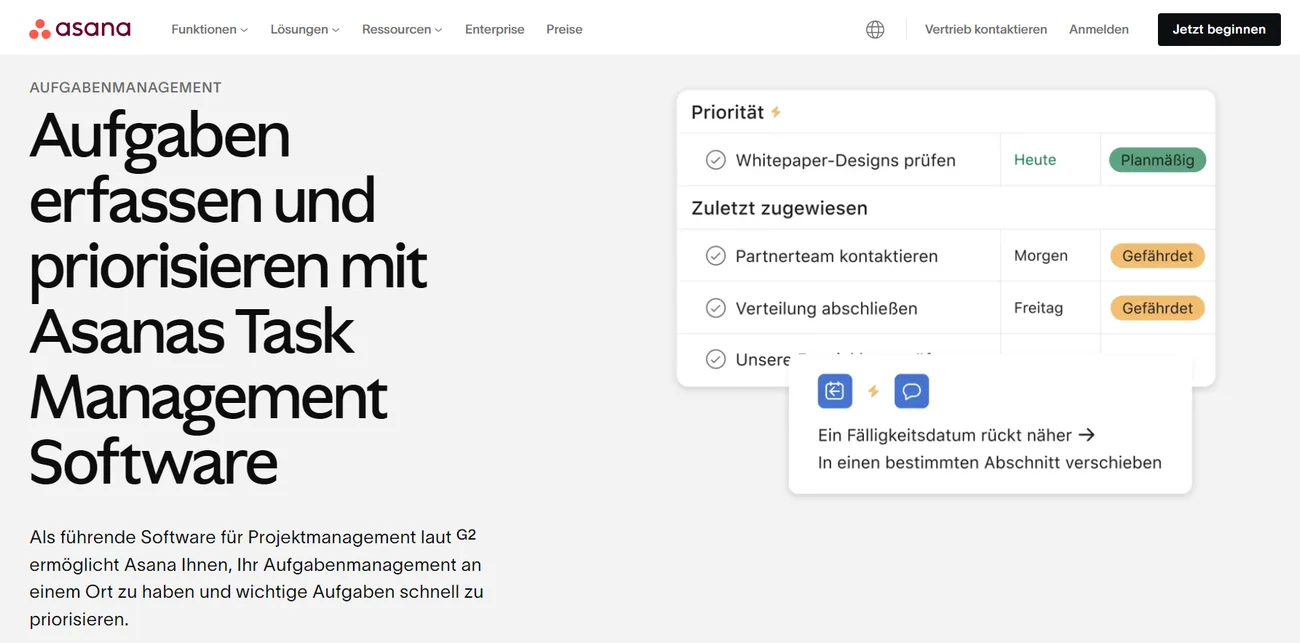Click the Gefährdet badge for Partnerteam kontaktieren
The image size is (1300, 643).
click(x=1157, y=256)
